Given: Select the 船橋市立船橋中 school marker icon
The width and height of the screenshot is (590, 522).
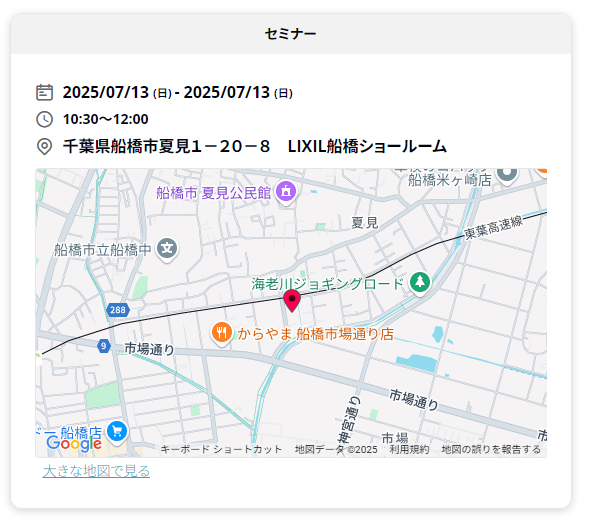Looking at the screenshot, I should (167, 249).
